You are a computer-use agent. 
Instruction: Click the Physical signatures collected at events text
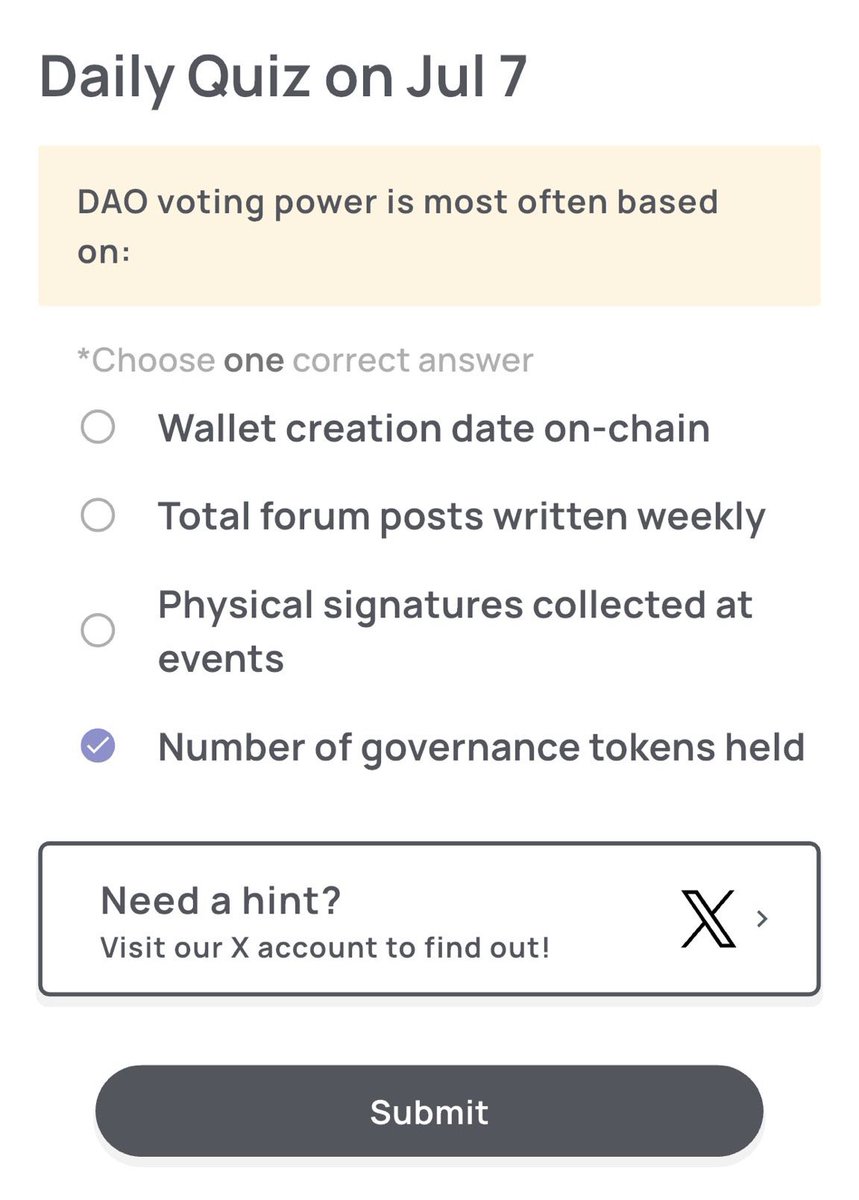click(455, 632)
